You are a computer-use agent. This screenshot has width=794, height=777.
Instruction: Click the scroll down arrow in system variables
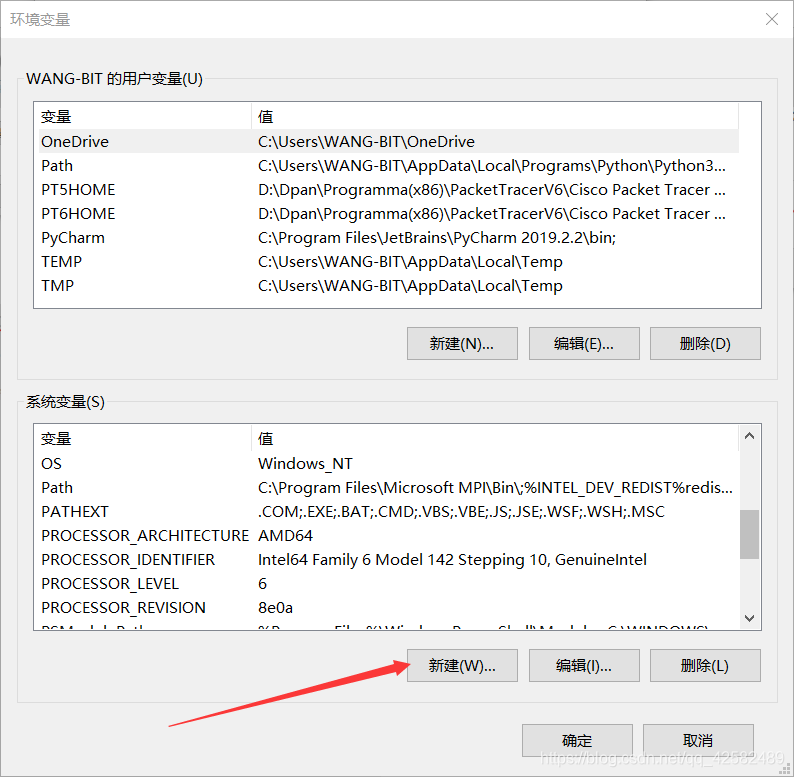(x=750, y=618)
